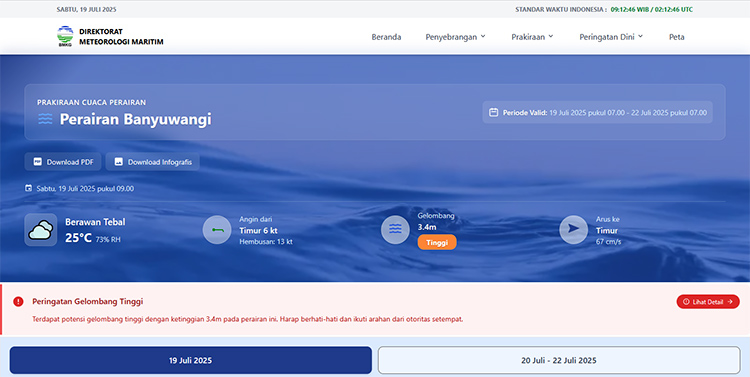Click the Download PDF button
Viewport: 750px width, 377px height.
[x=63, y=162]
